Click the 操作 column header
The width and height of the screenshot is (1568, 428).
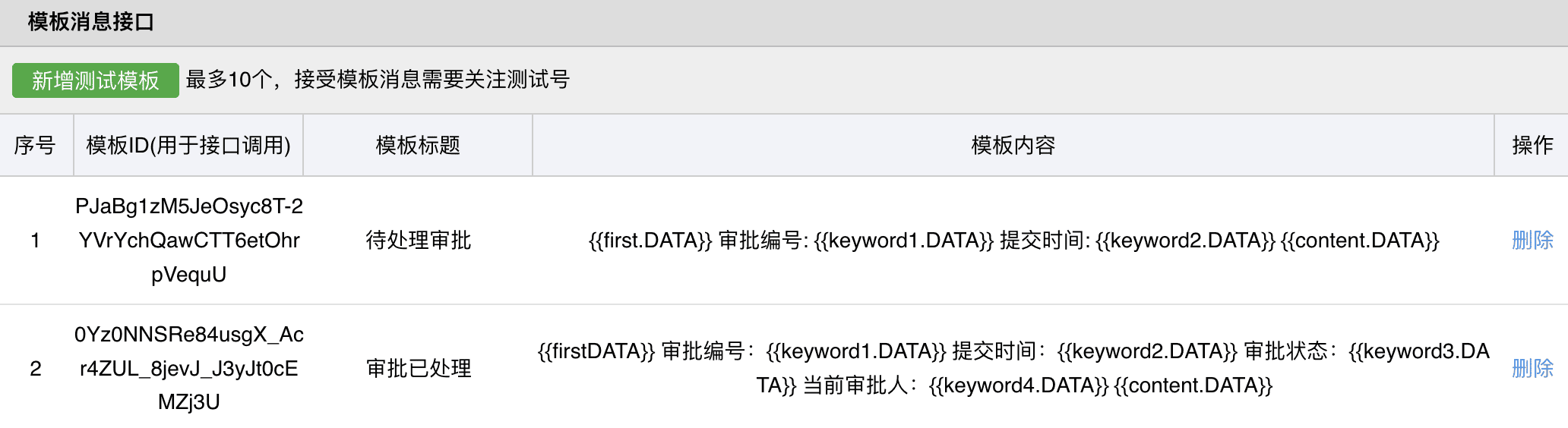tap(1532, 145)
